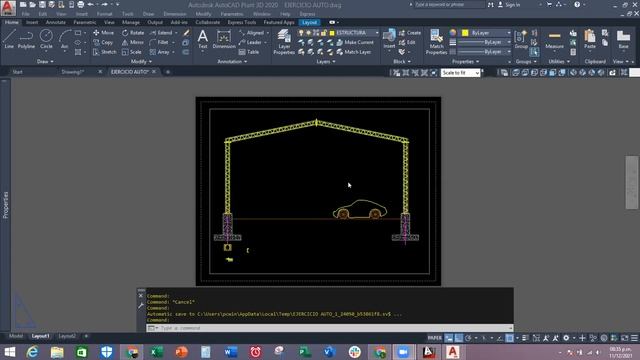
Task: Click the Array tool
Action: pos(160,52)
